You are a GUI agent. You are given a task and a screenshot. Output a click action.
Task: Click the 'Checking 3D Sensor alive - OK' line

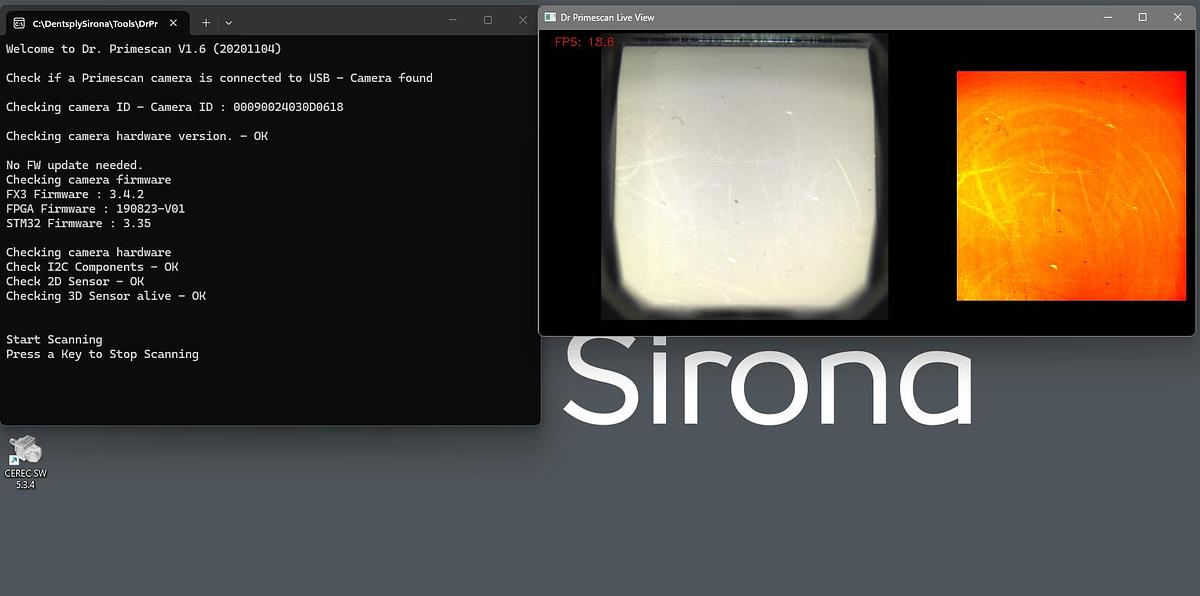pos(106,296)
